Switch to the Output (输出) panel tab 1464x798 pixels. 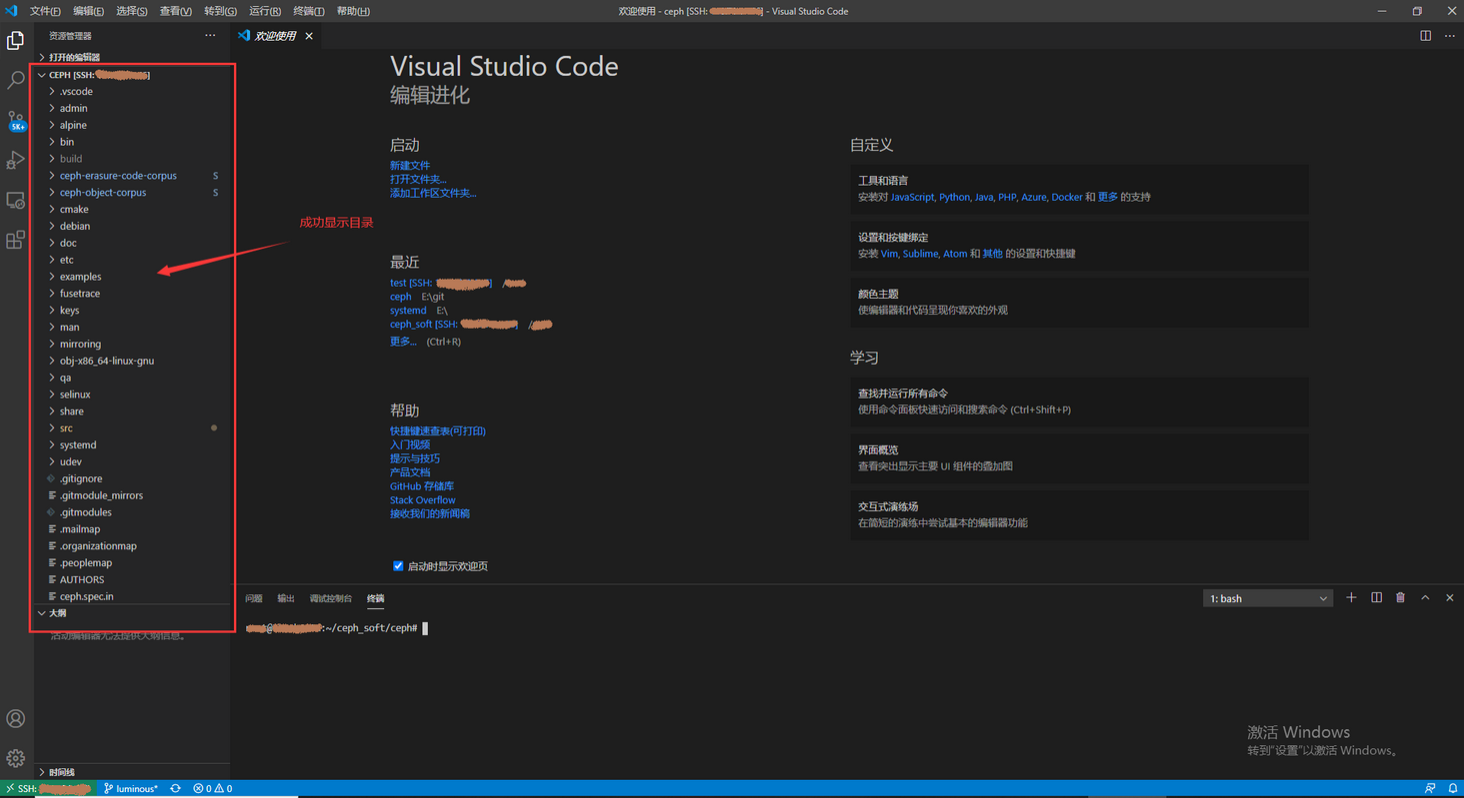coord(286,598)
